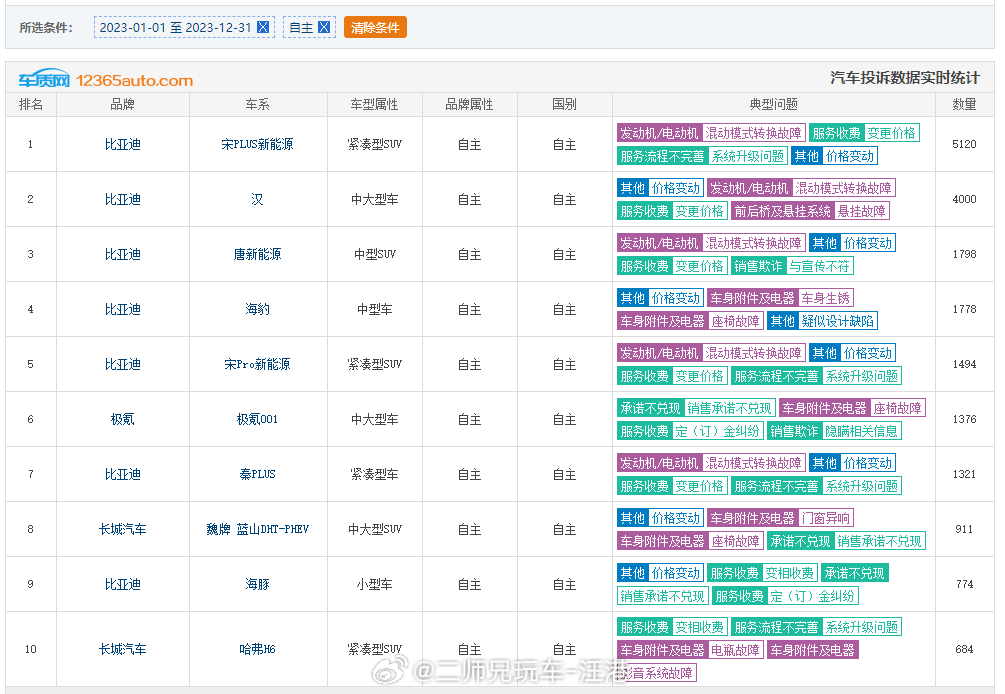This screenshot has width=1005, height=694.
Task: Click the 品牌 column header
Action: (x=122, y=104)
